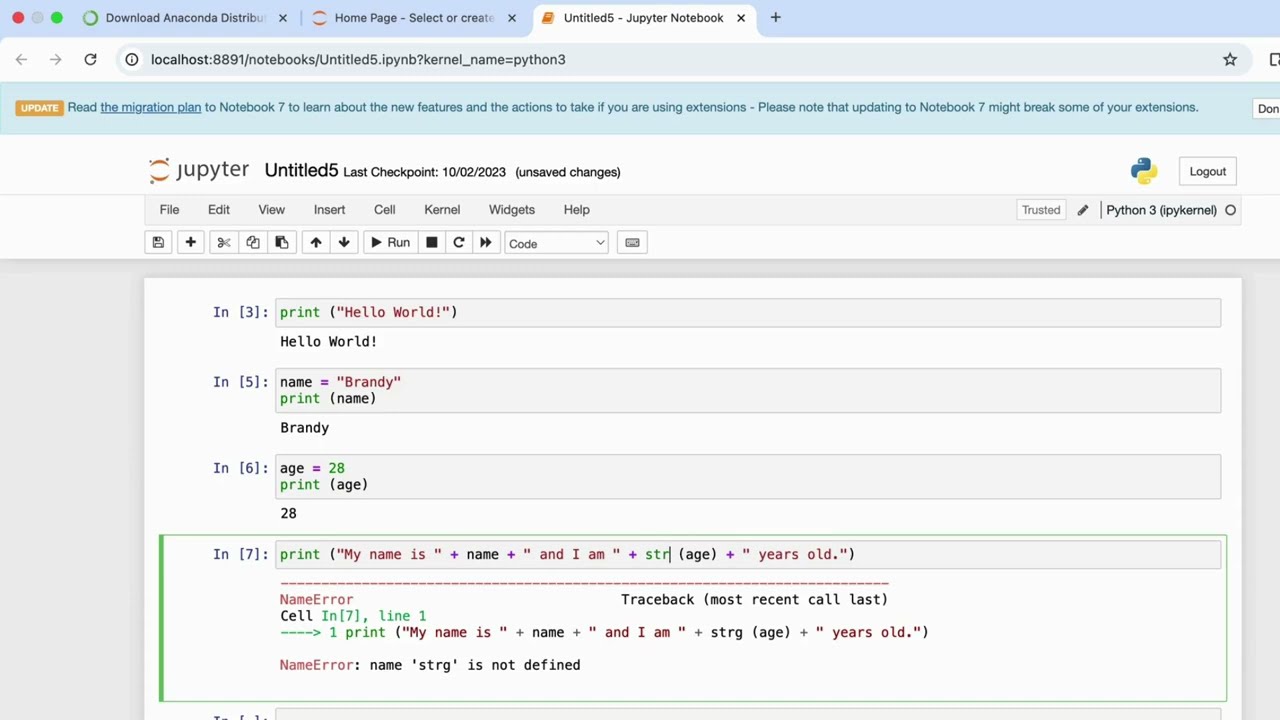
Task: Click the kernel idle circle indicator
Action: coord(1231,210)
